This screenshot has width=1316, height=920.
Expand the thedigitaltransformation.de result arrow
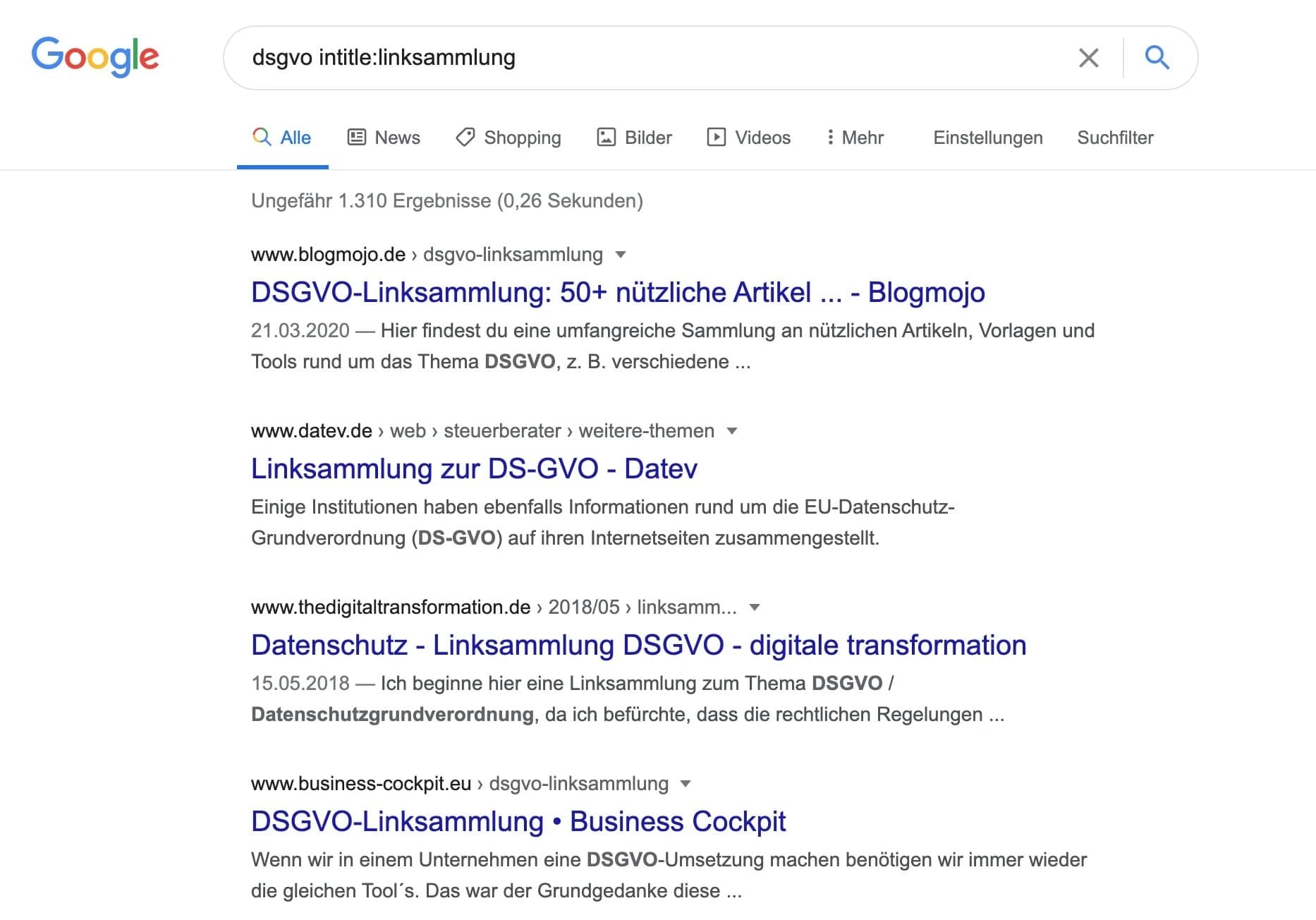click(756, 607)
